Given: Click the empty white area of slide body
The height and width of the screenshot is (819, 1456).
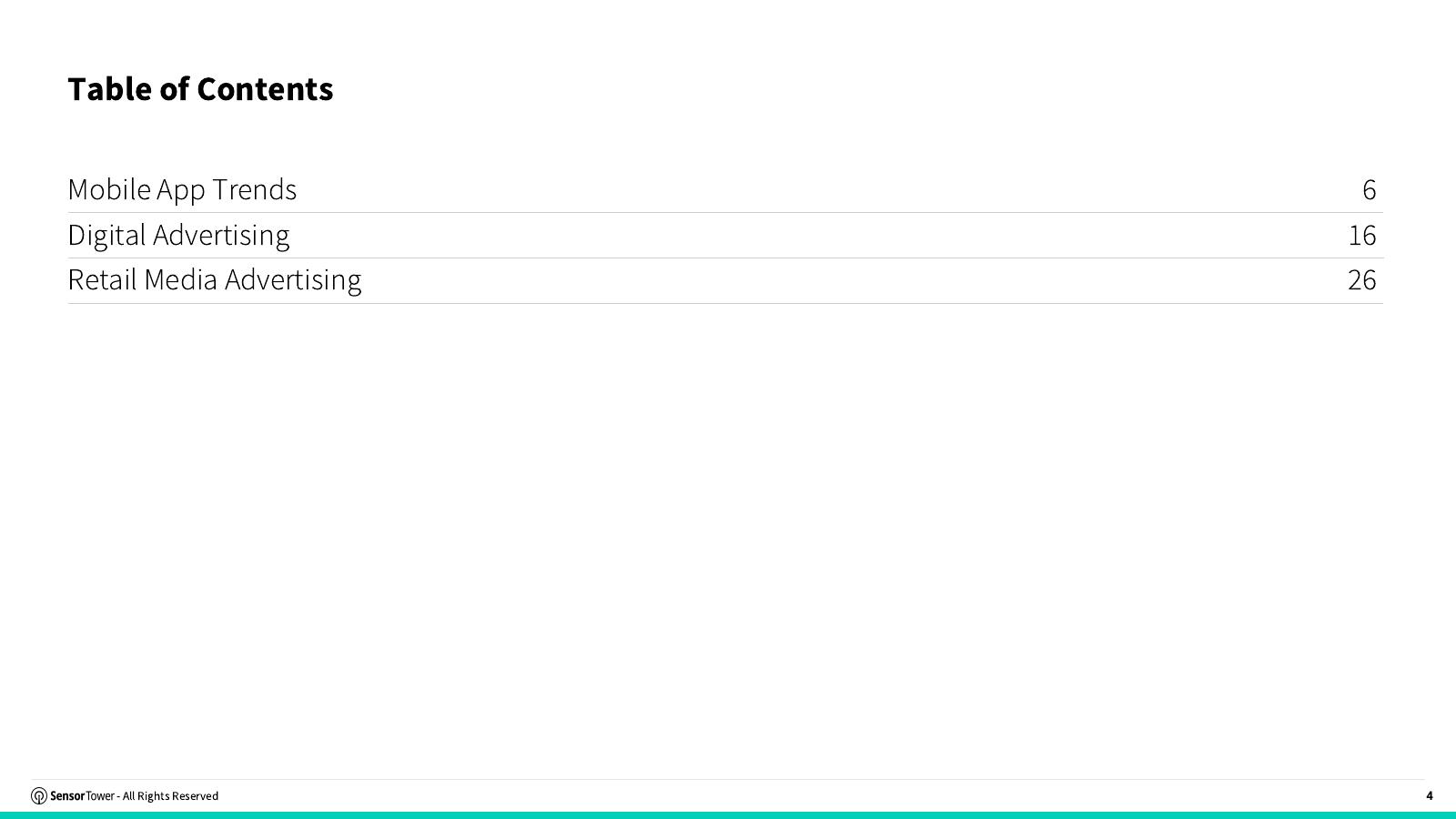Looking at the screenshot, I should [x=728, y=537].
